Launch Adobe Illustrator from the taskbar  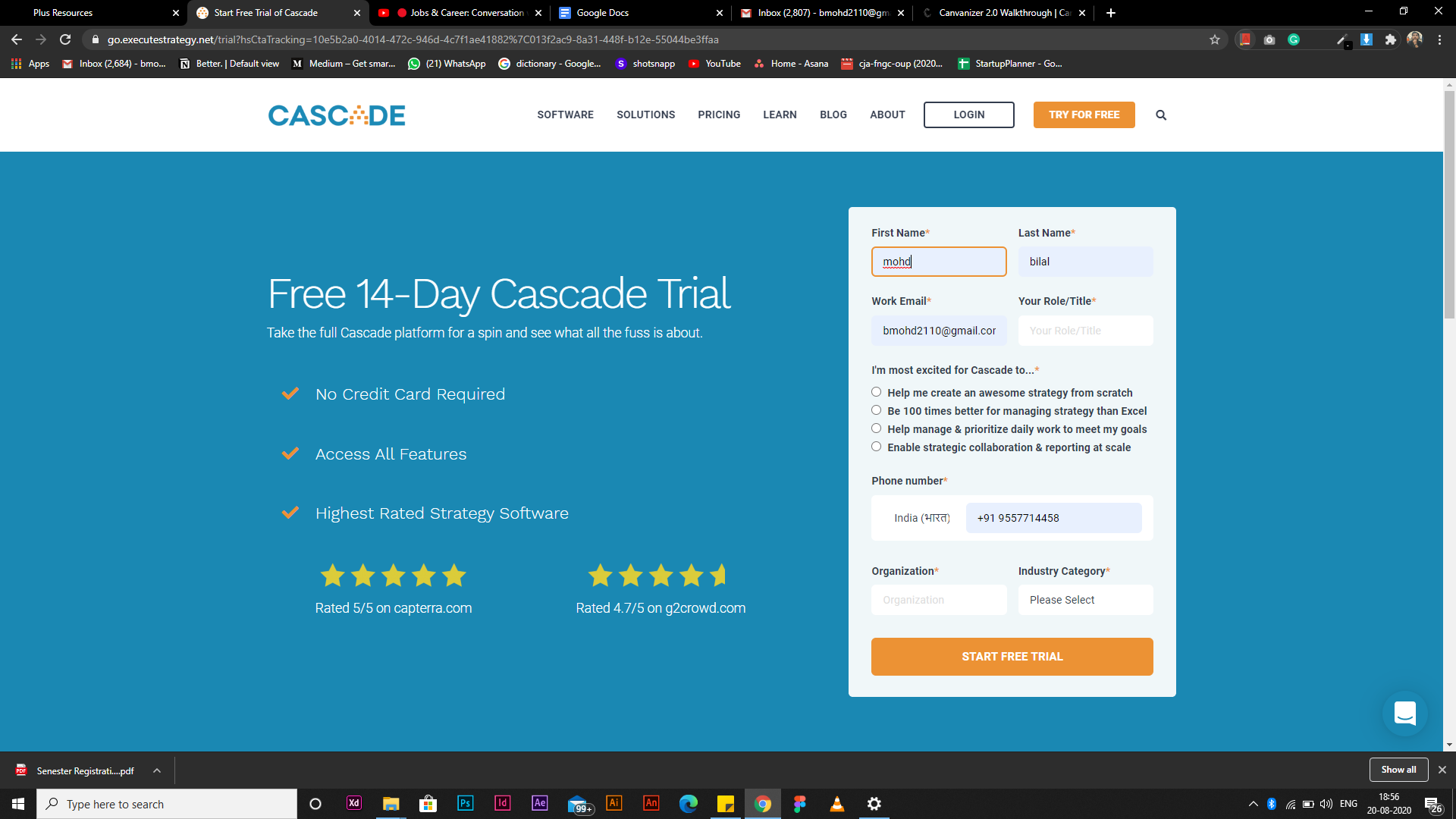point(614,804)
